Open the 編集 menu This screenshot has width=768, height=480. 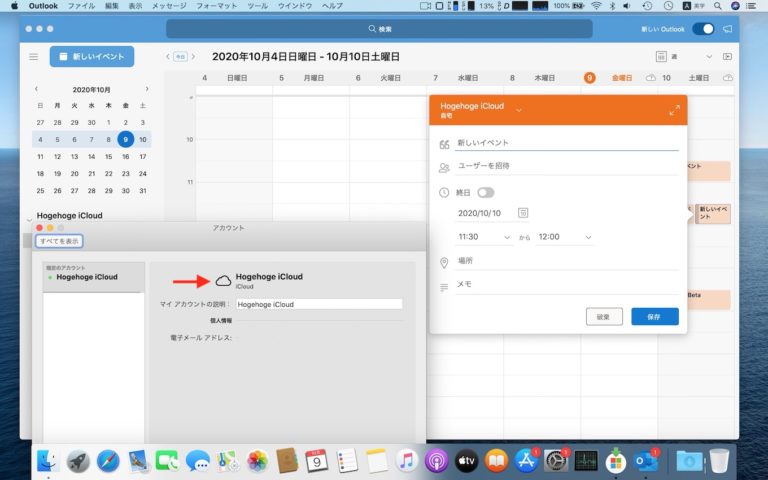coord(112,6)
